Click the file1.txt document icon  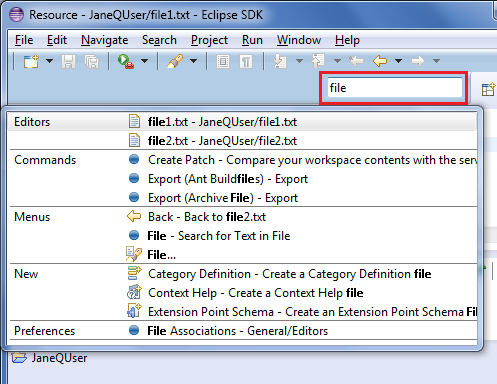[x=134, y=121]
